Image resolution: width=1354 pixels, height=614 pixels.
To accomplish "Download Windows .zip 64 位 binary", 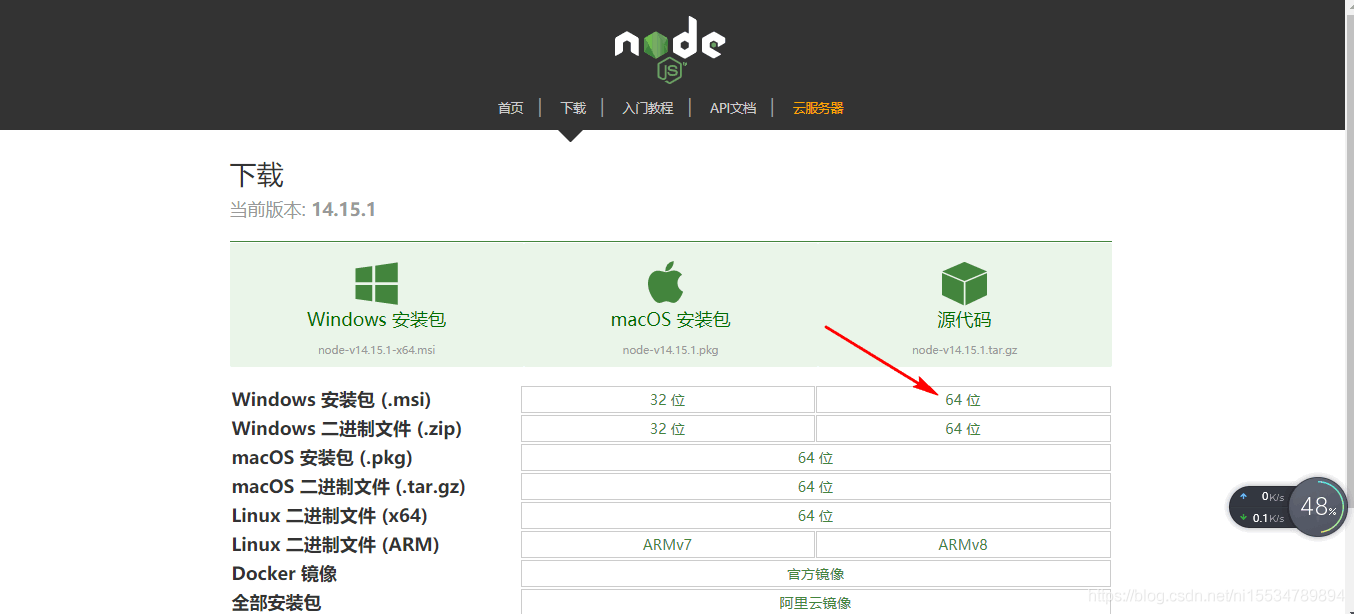I will 963,429.
